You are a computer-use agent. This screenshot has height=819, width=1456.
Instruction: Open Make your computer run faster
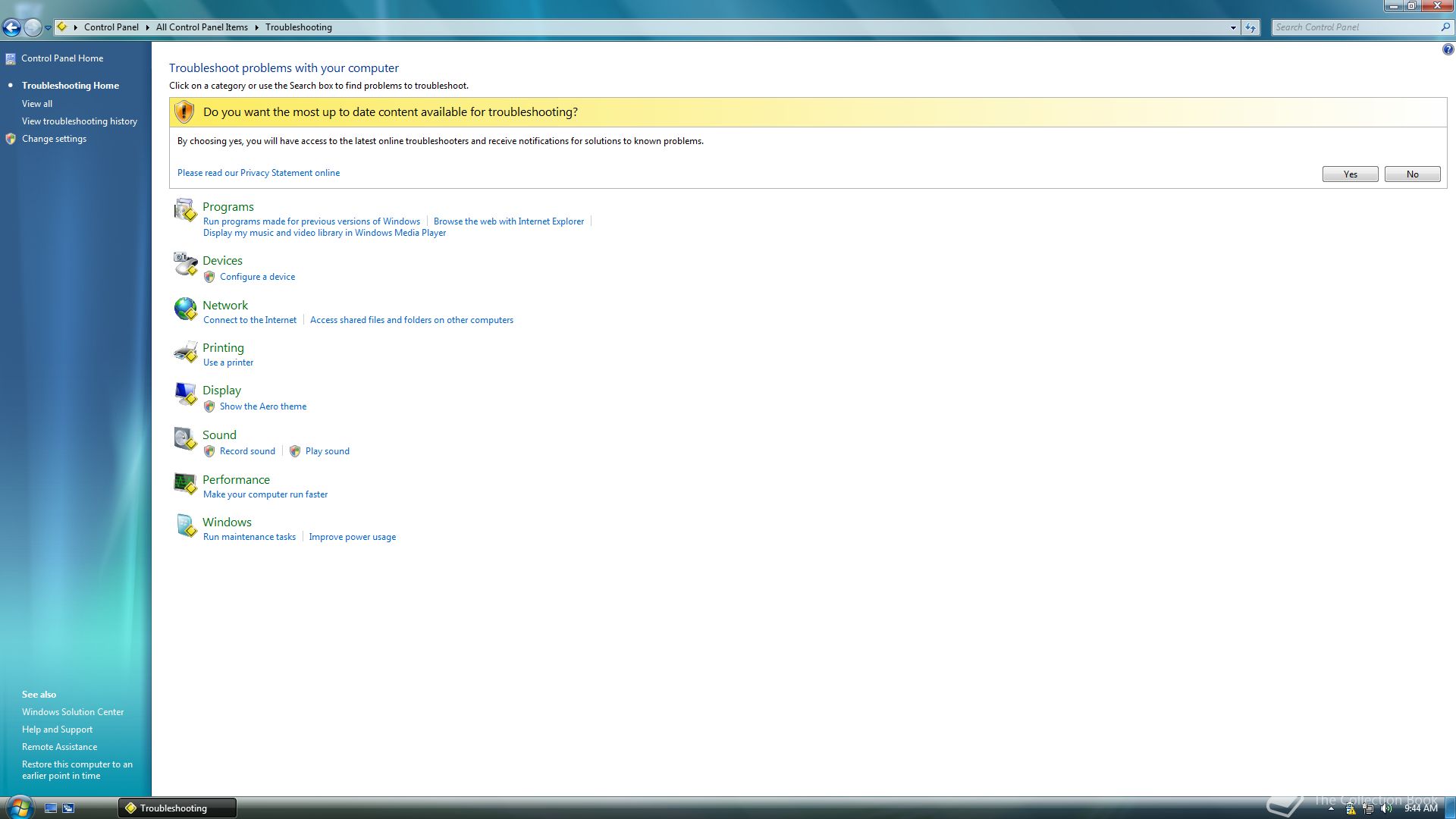click(265, 494)
